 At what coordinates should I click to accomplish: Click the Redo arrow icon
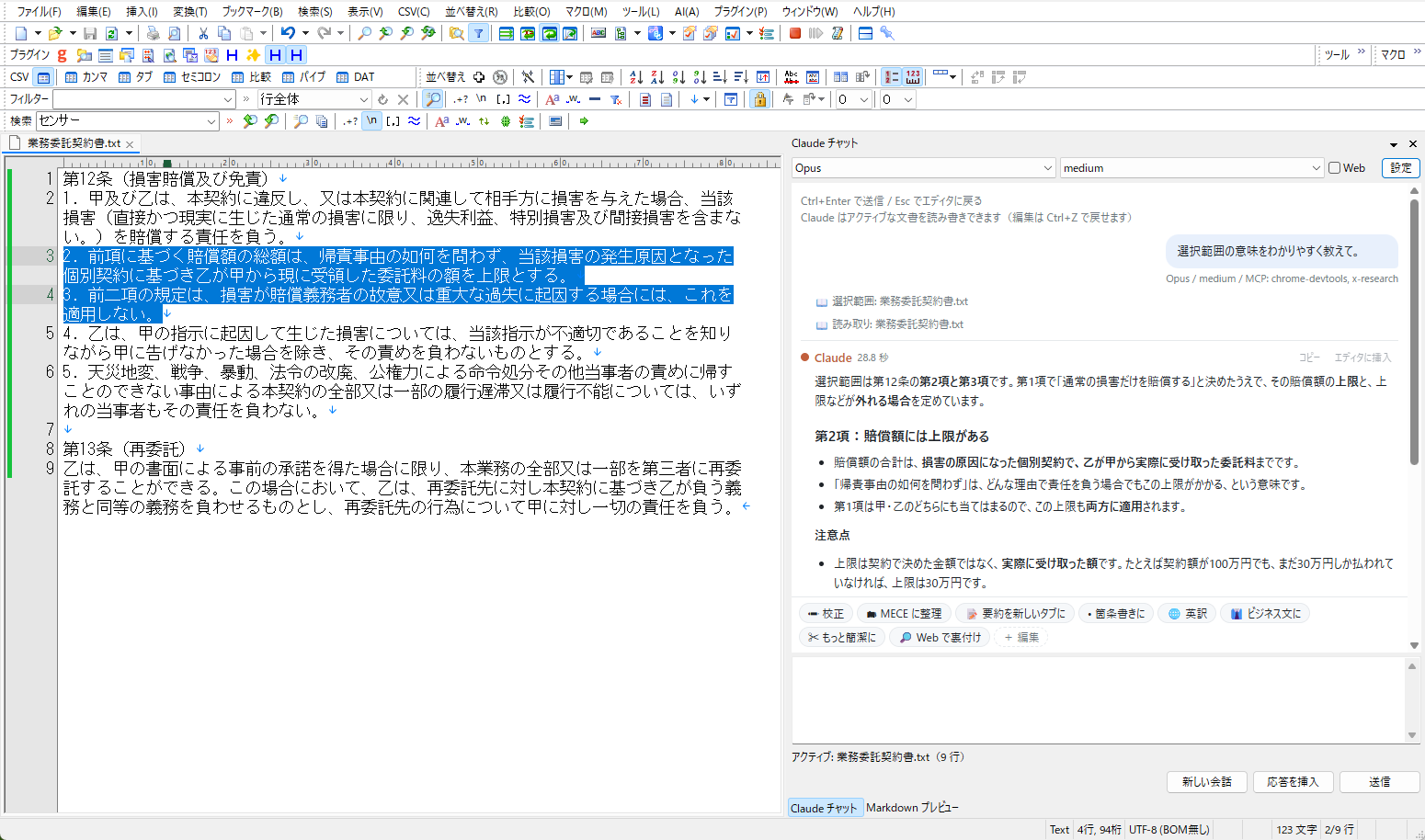pyautogui.click(x=325, y=33)
